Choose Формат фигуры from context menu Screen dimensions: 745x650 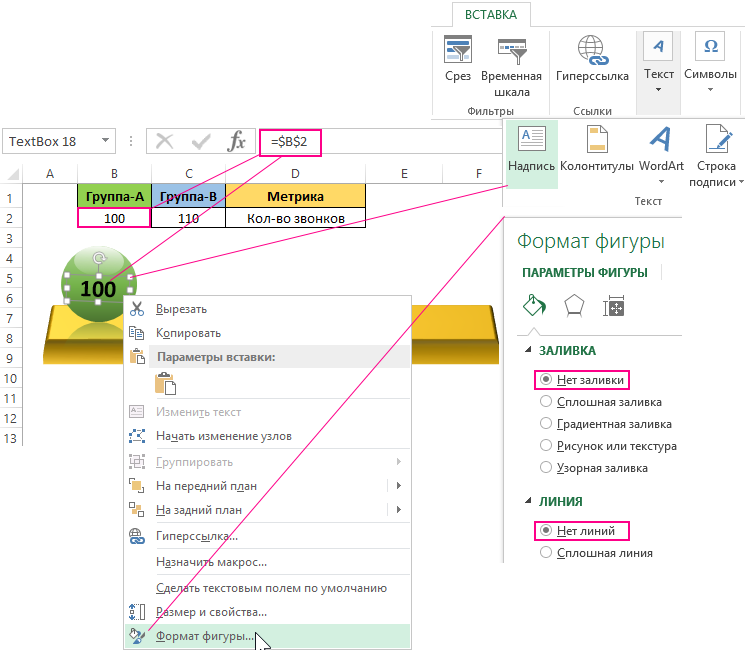[x=205, y=635]
